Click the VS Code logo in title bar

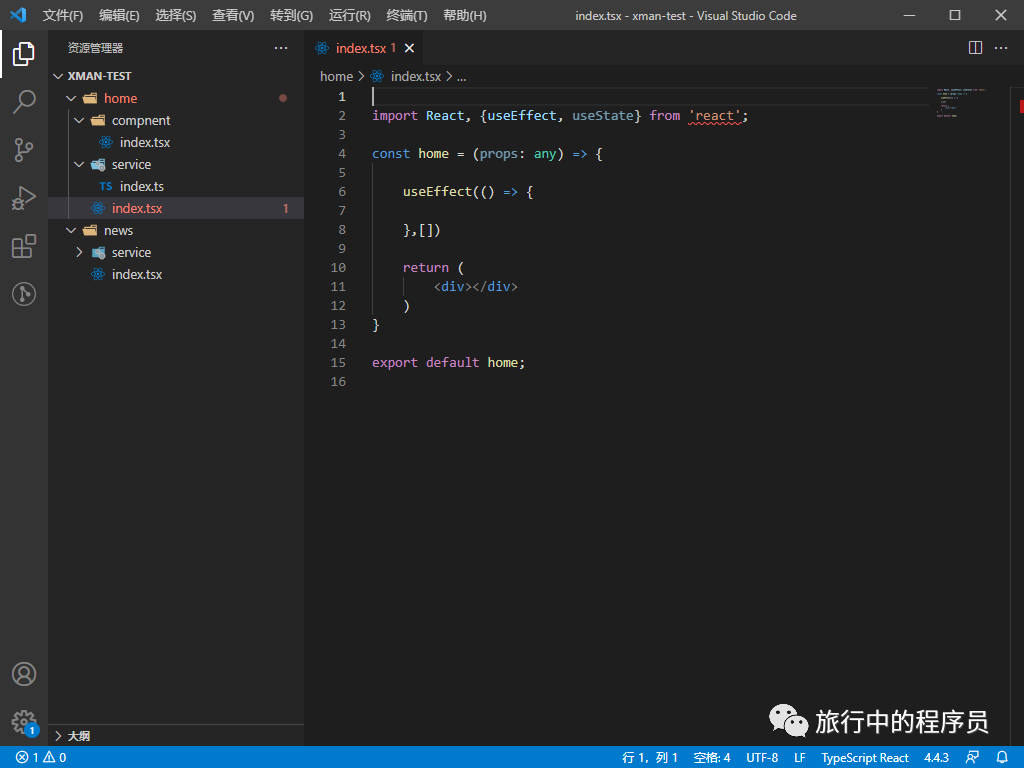(18, 15)
